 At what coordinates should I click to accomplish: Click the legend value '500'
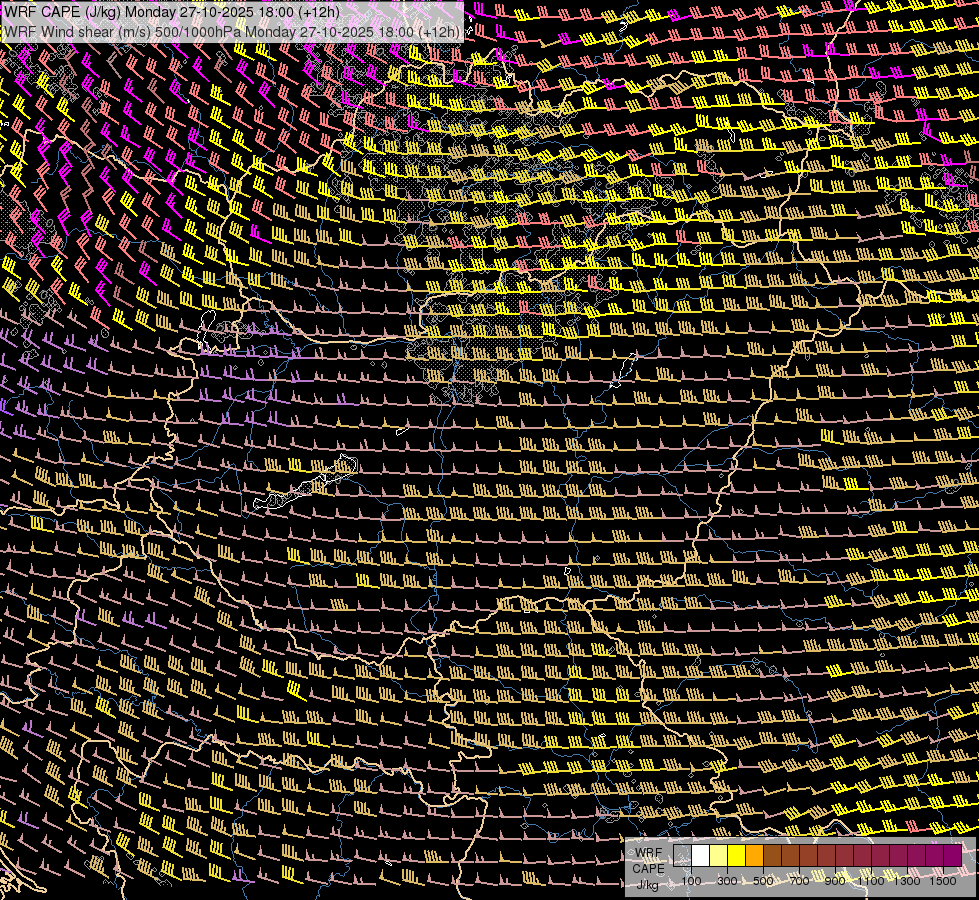[763, 881]
